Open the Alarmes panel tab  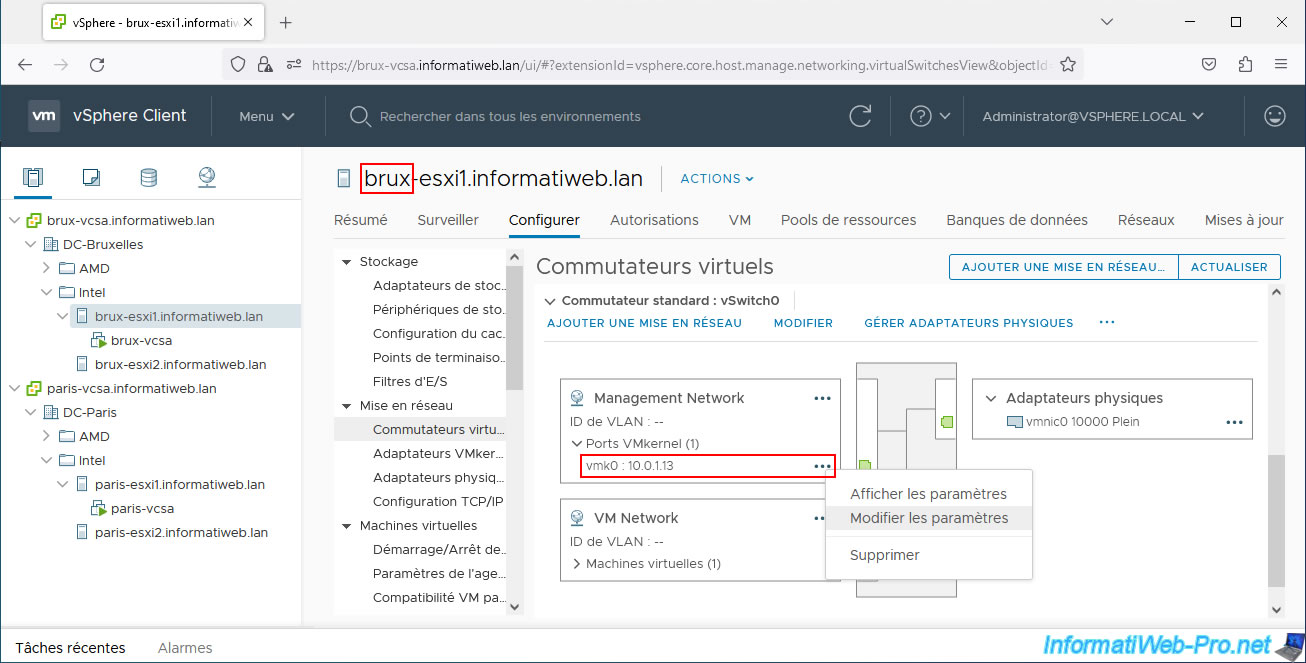(x=185, y=647)
